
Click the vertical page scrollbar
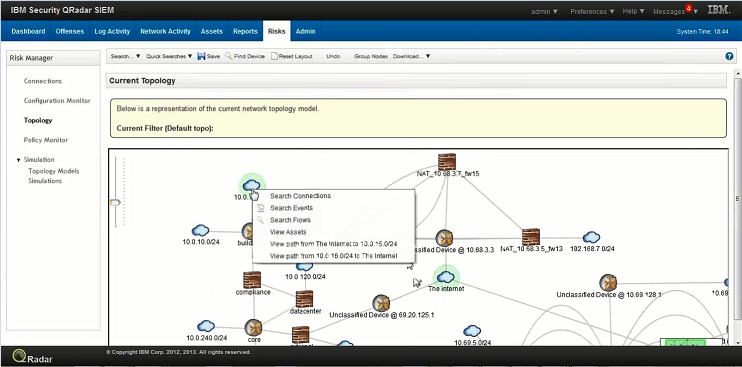tap(737, 199)
